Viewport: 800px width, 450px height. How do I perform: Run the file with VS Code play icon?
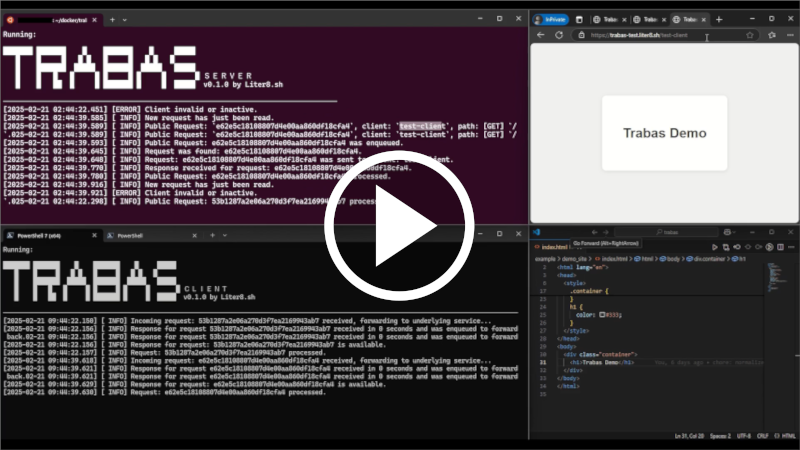tap(715, 246)
